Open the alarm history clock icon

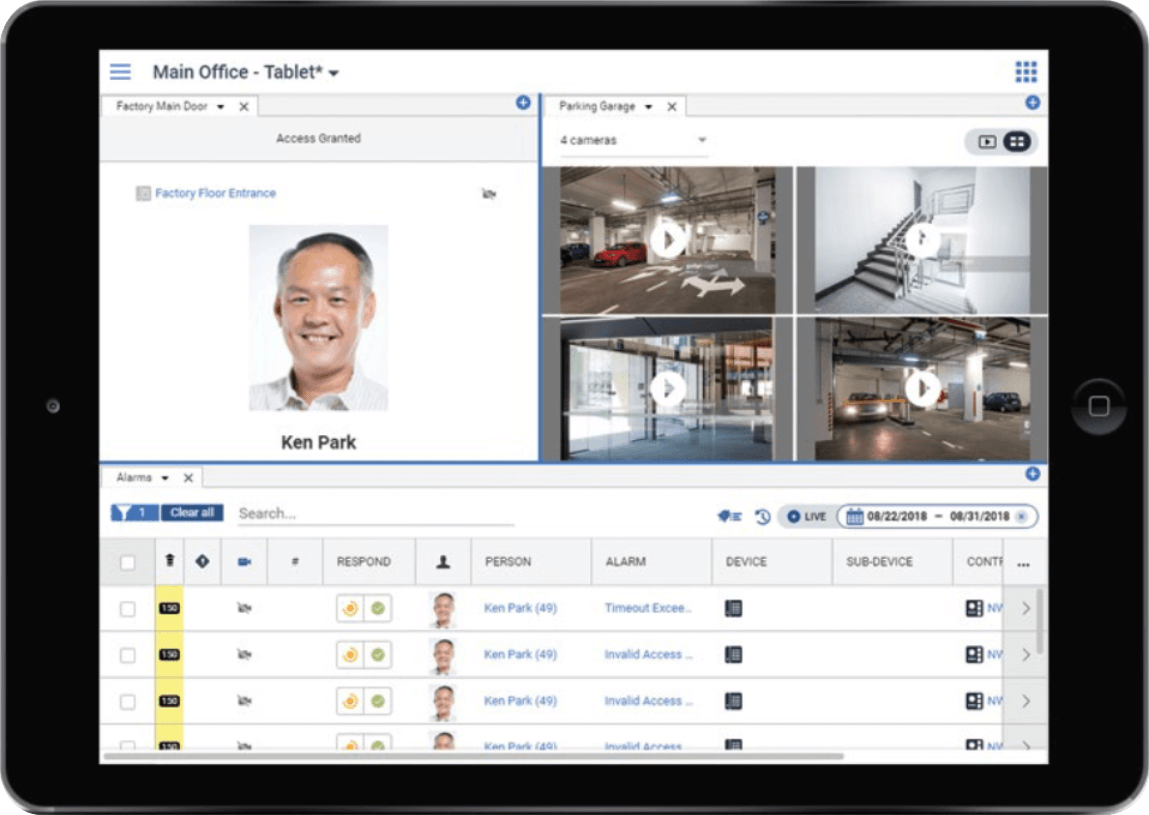(x=762, y=517)
